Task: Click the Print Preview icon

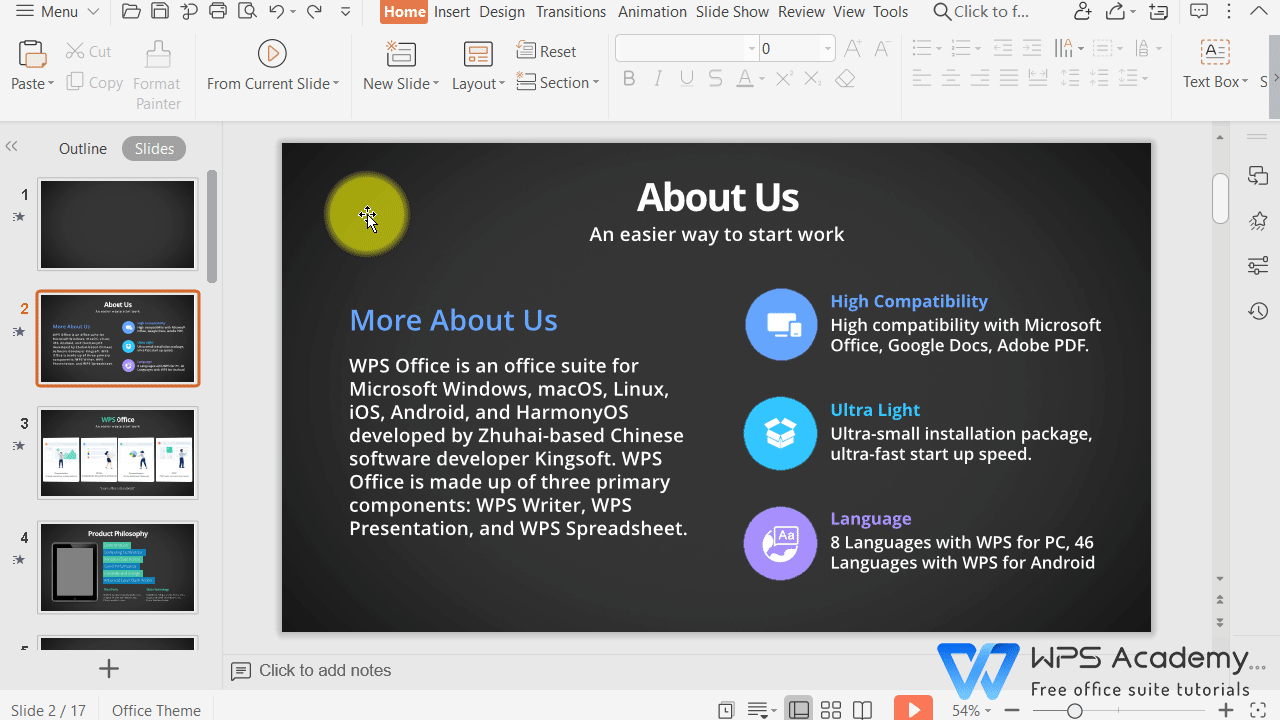Action: (x=247, y=12)
